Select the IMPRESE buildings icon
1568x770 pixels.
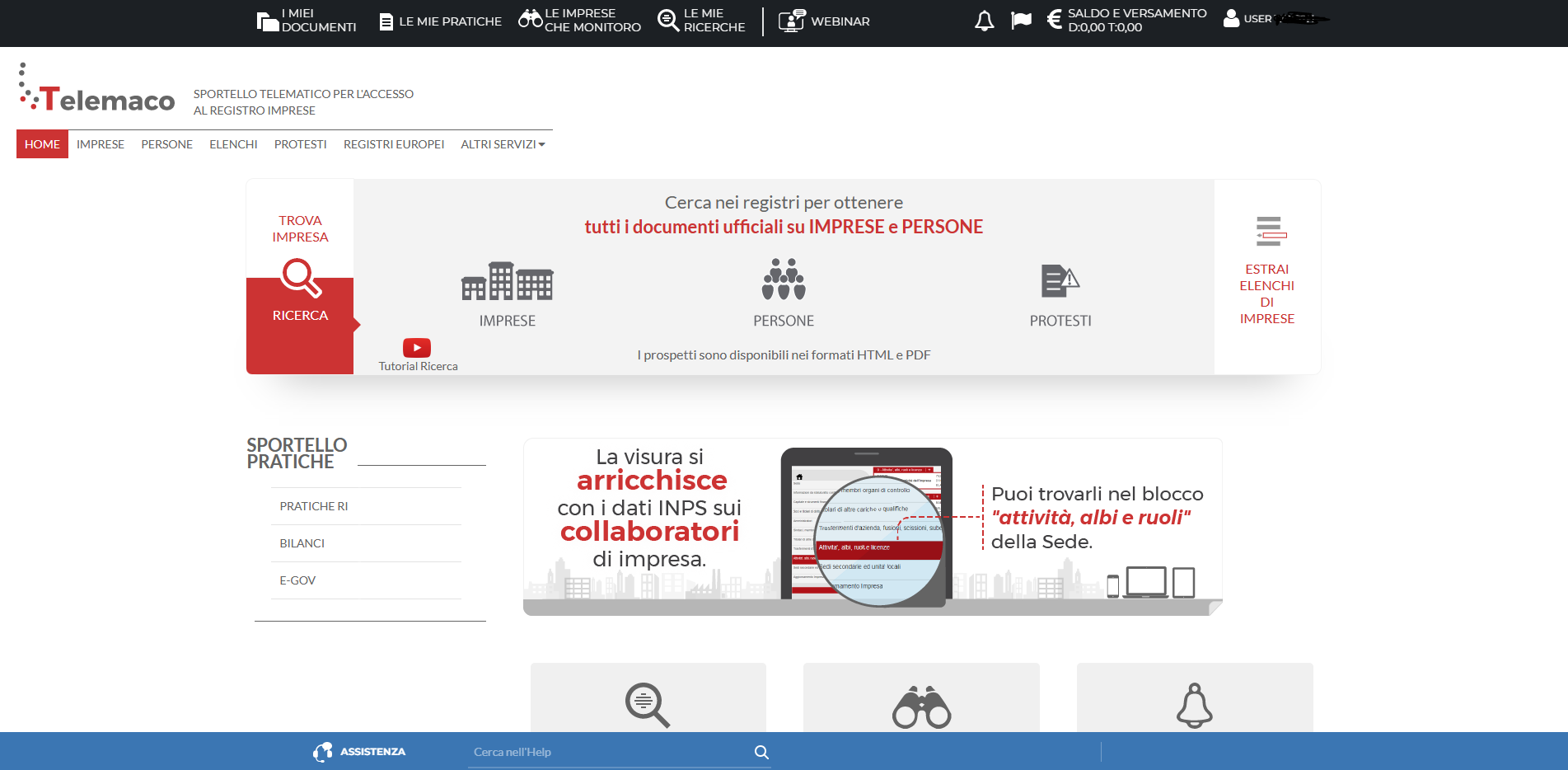tap(507, 282)
